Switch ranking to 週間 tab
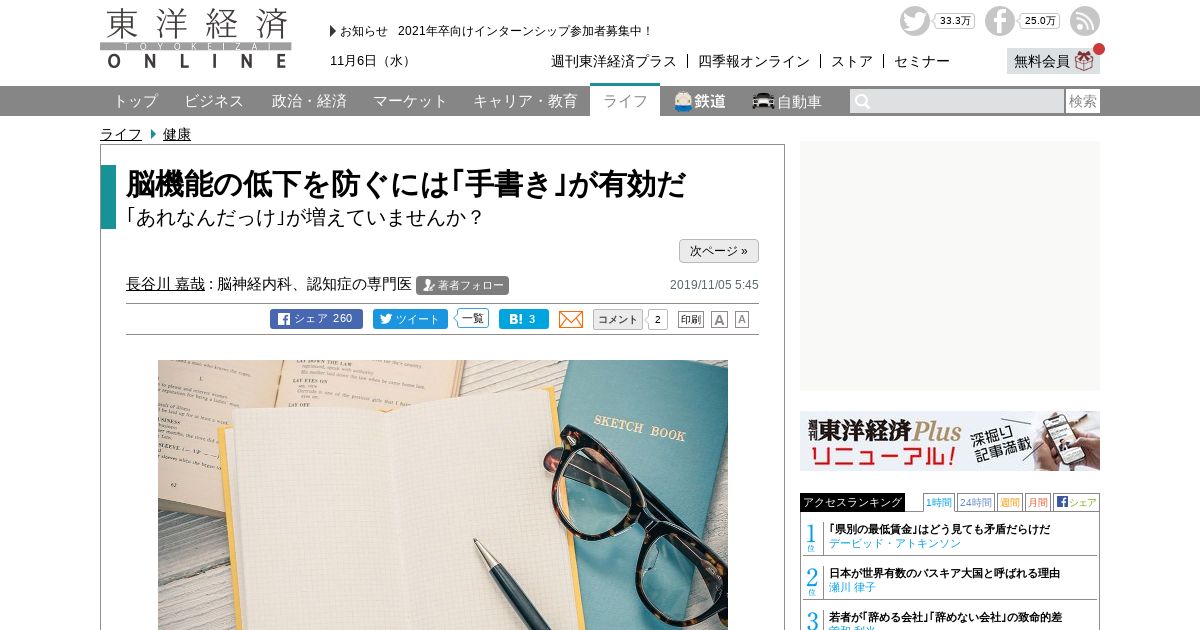 click(1009, 502)
